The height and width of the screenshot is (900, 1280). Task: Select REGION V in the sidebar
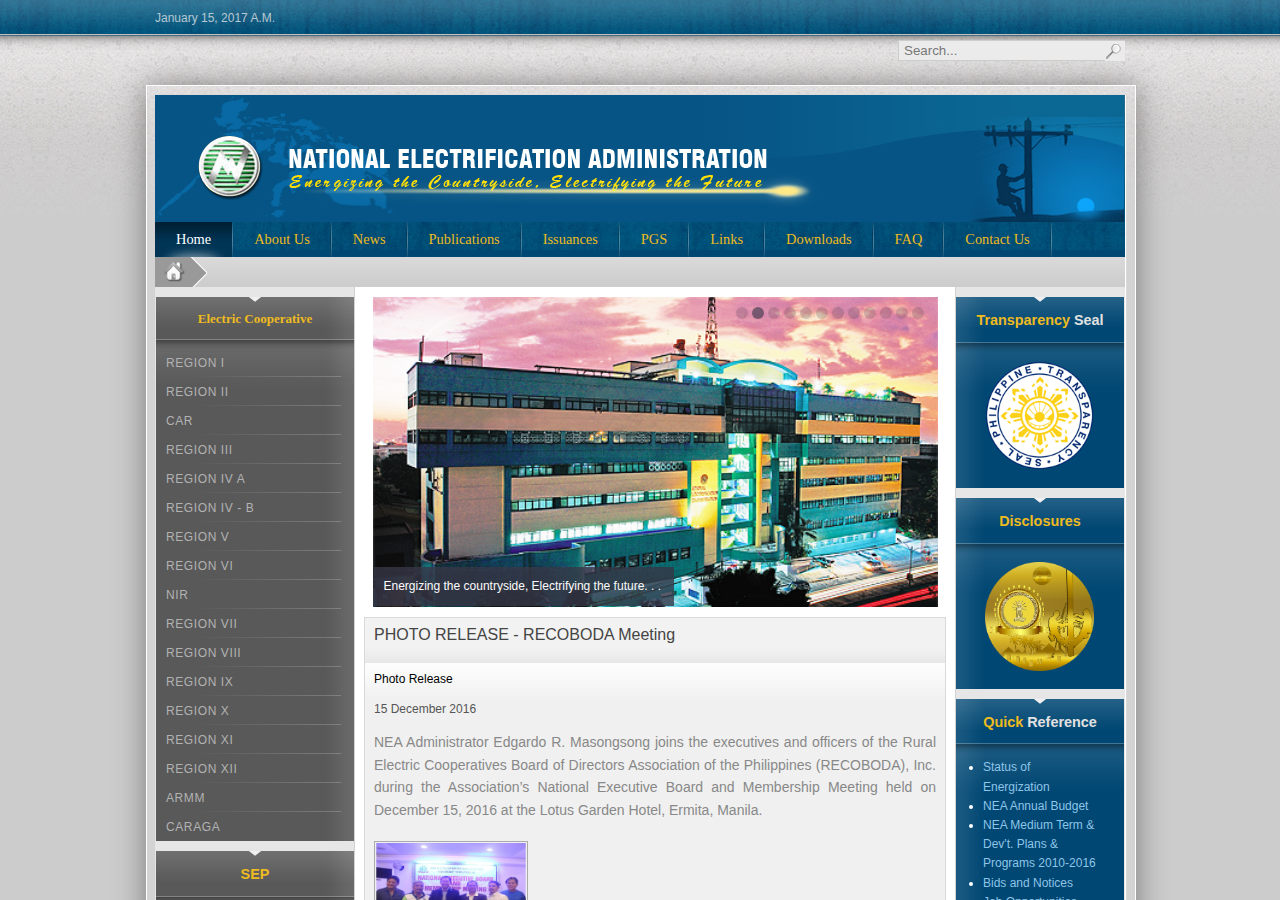click(x=197, y=537)
